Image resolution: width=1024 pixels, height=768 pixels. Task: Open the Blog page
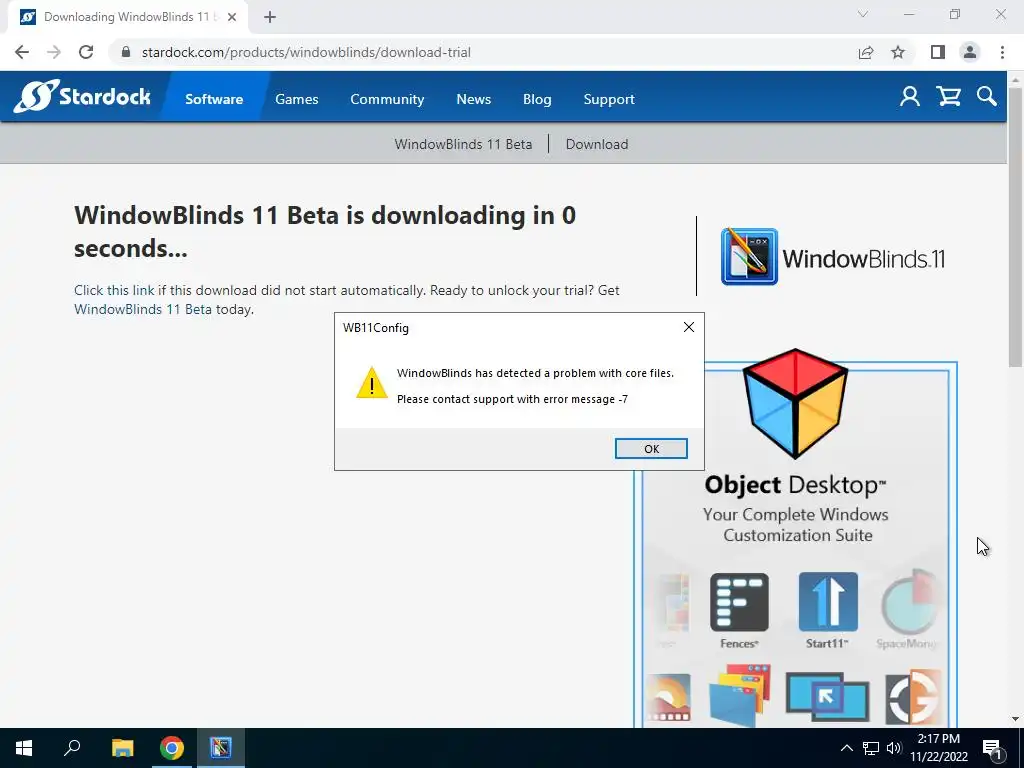coord(537,99)
